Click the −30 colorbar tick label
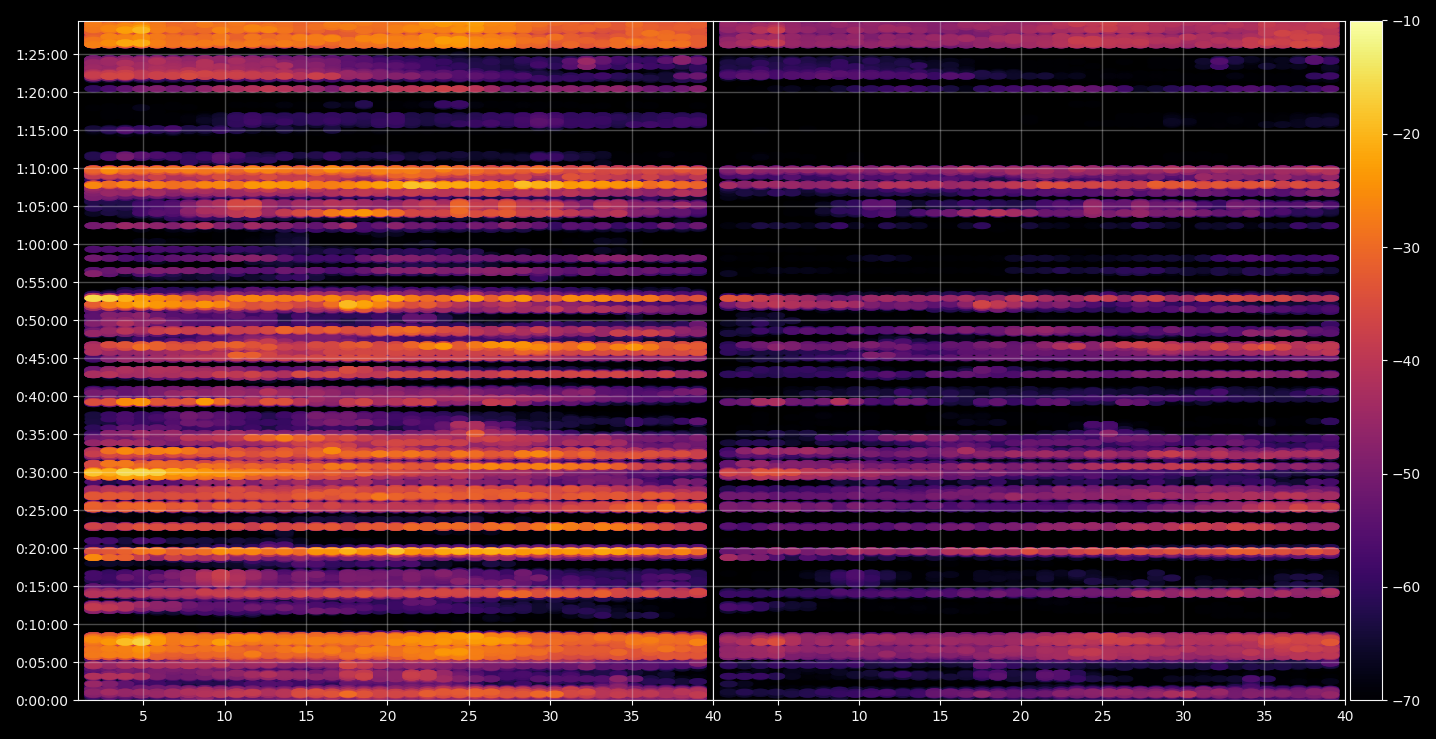Image resolution: width=1436 pixels, height=739 pixels. (x=1407, y=248)
